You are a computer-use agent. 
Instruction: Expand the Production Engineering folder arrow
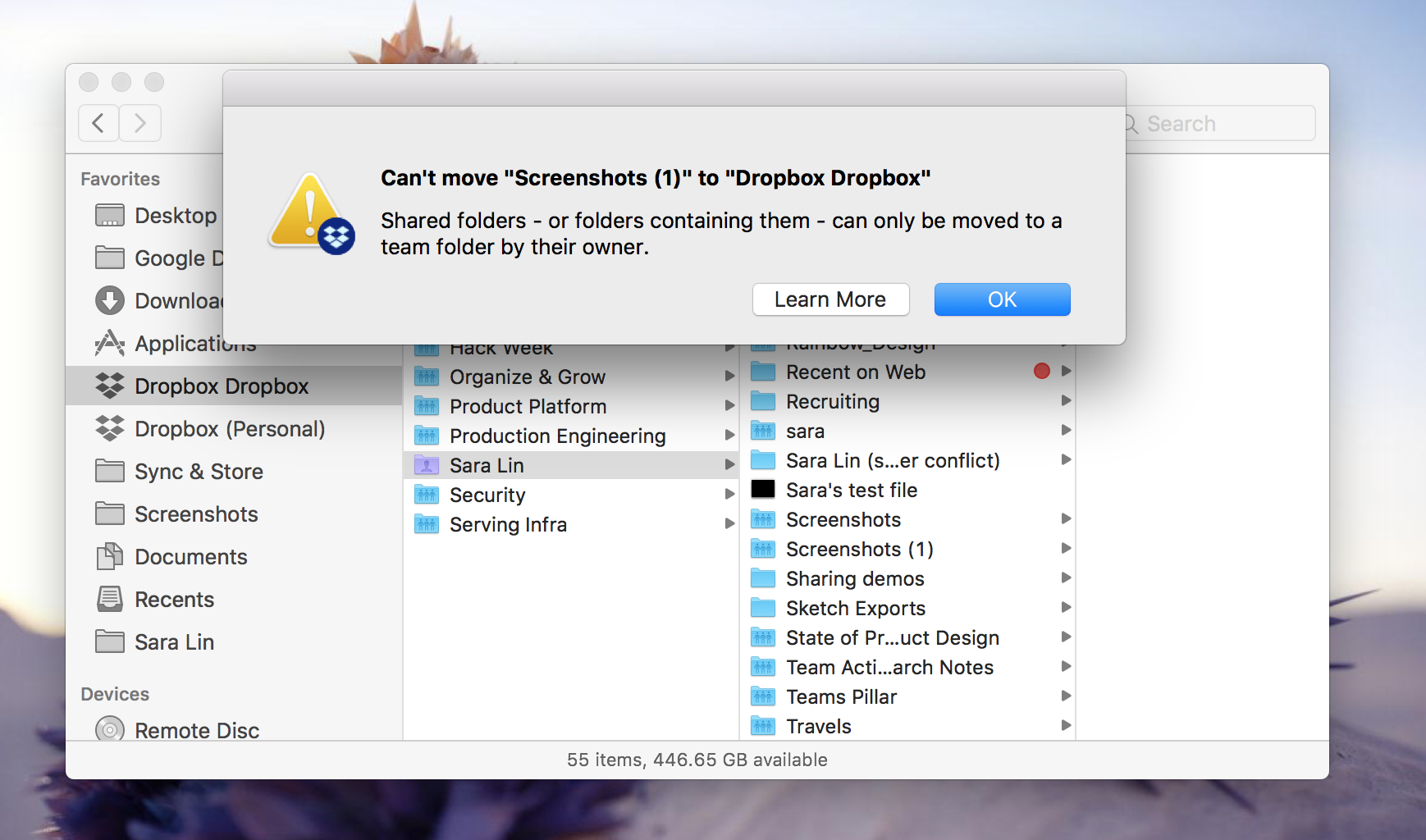[x=729, y=435]
